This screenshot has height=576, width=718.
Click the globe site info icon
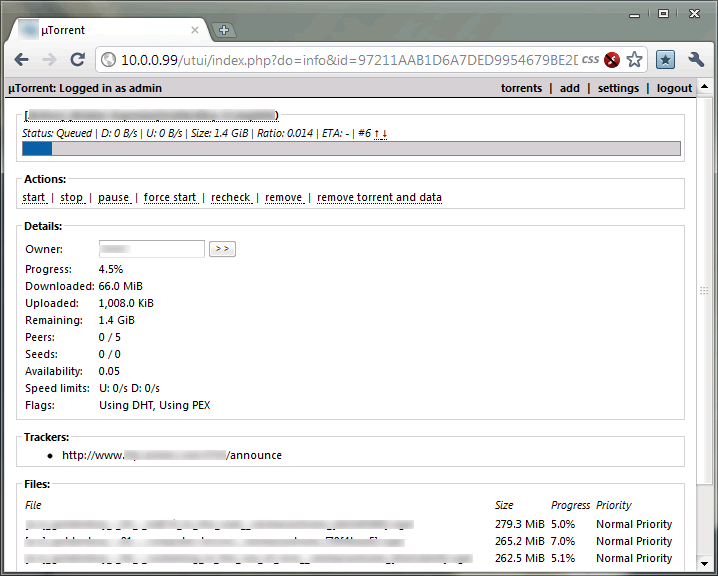click(x=109, y=60)
